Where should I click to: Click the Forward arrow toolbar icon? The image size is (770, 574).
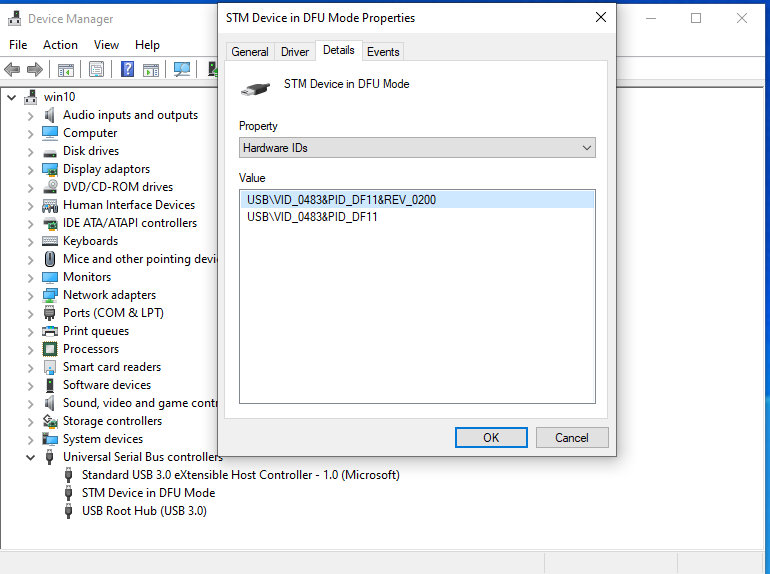[x=35, y=69]
